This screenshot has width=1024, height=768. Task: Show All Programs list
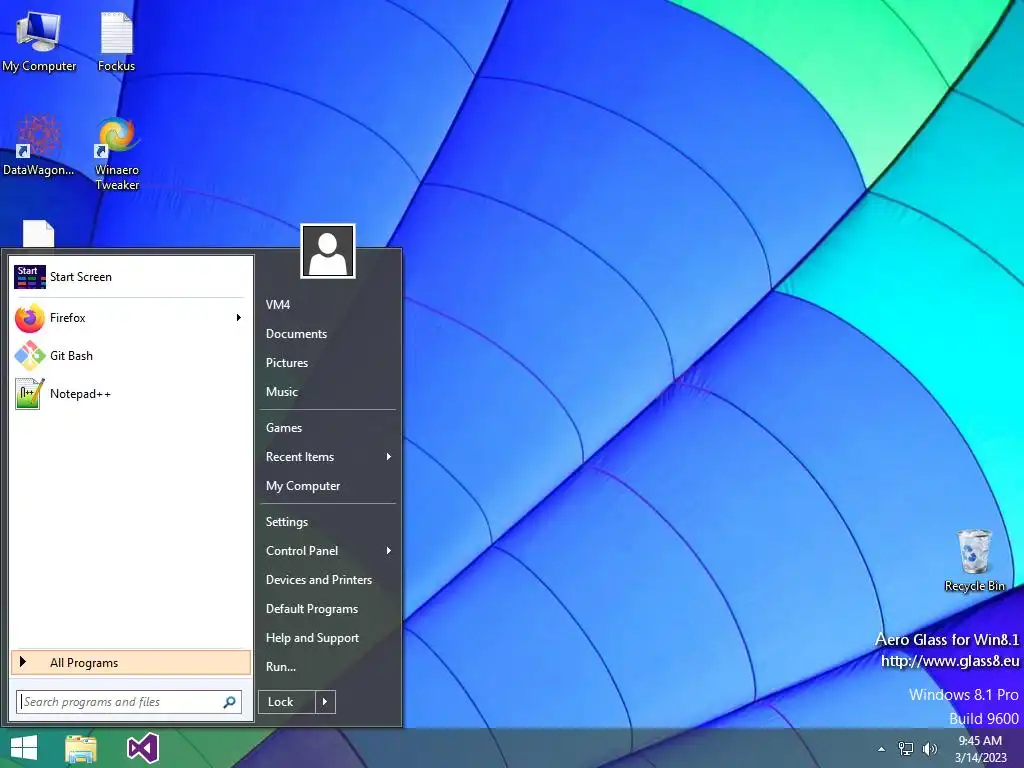pos(131,663)
